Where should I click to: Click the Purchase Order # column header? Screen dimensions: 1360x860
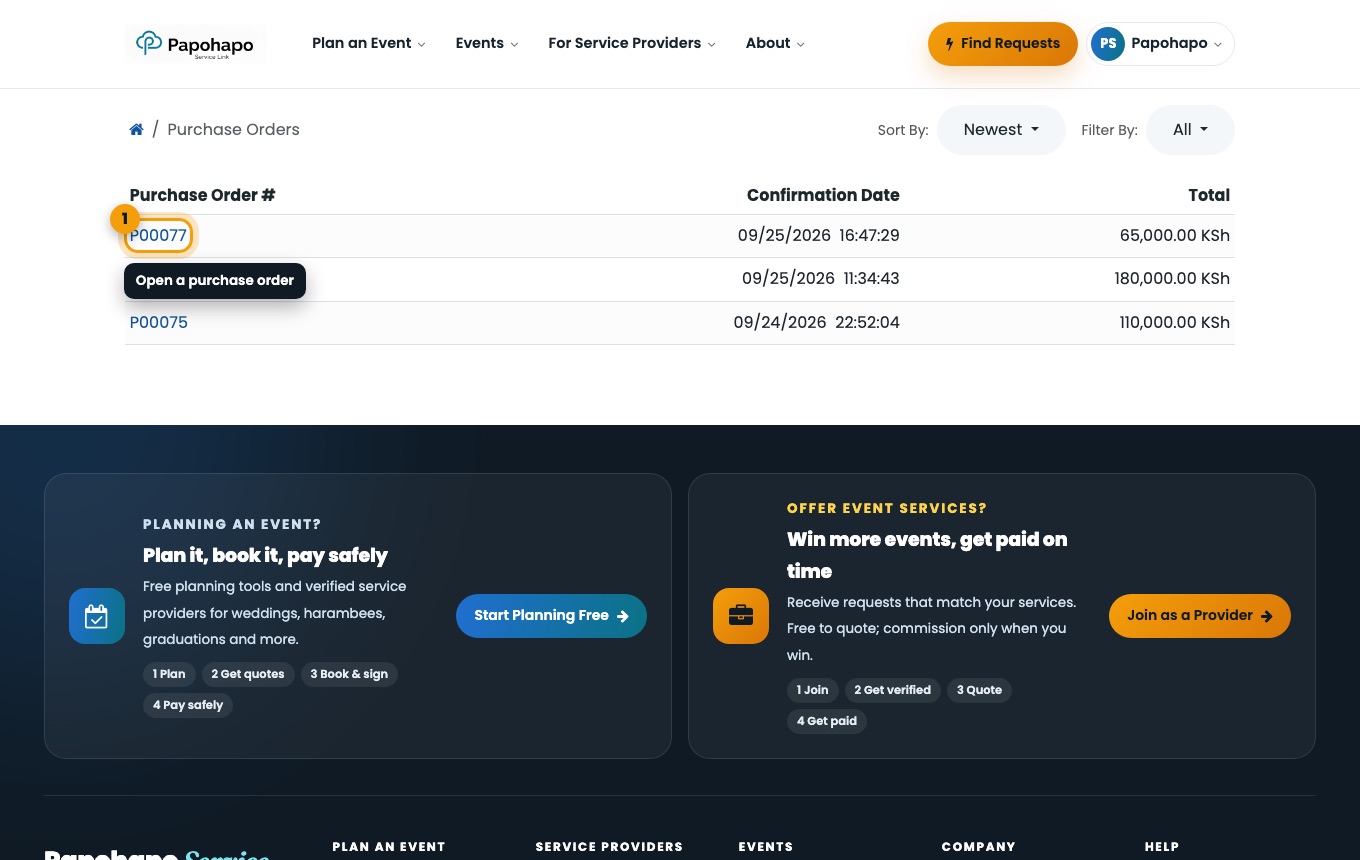202,195
